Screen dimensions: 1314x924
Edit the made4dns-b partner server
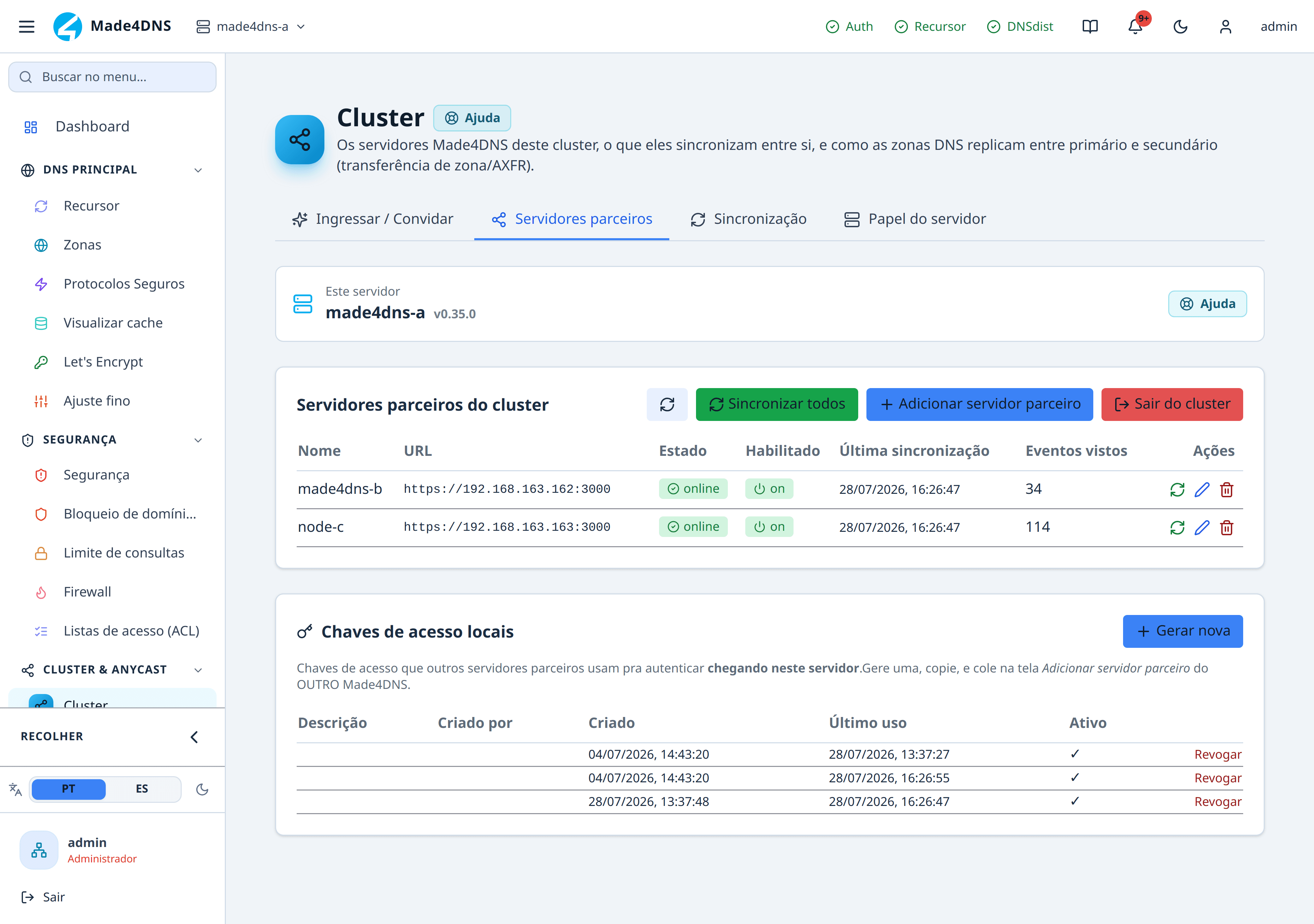click(1202, 489)
